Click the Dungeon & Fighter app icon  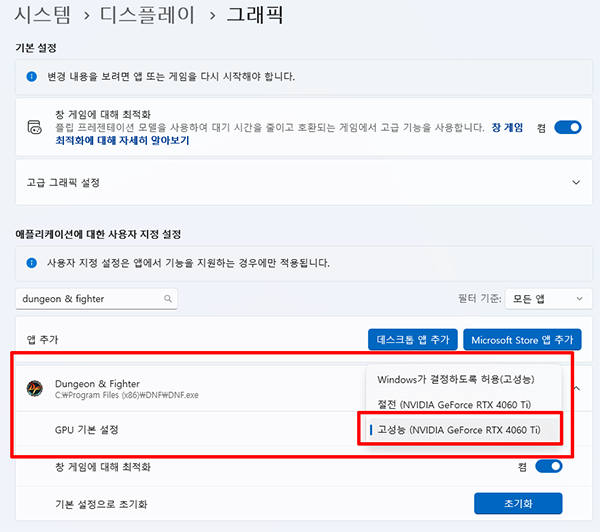tap(34, 388)
